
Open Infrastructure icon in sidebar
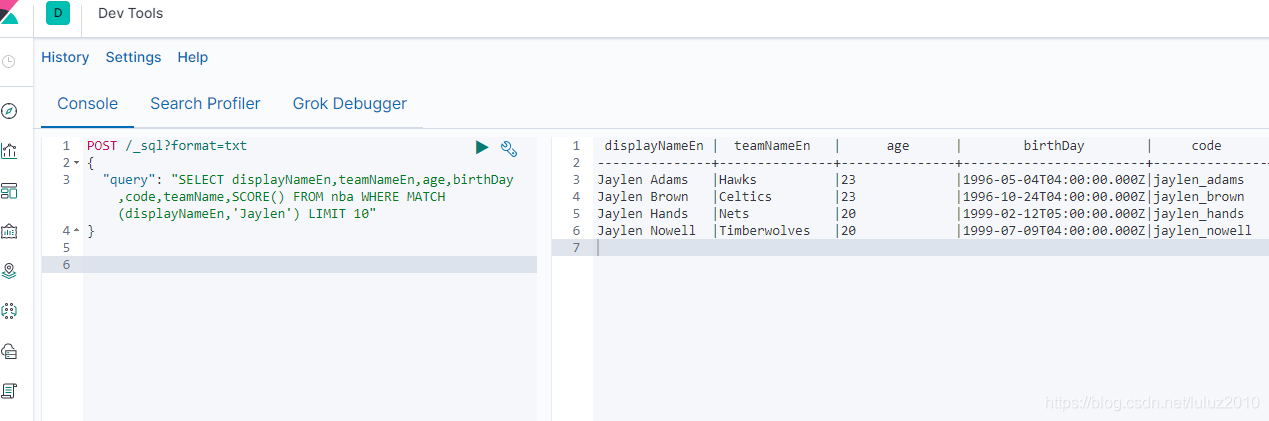click(x=9, y=351)
